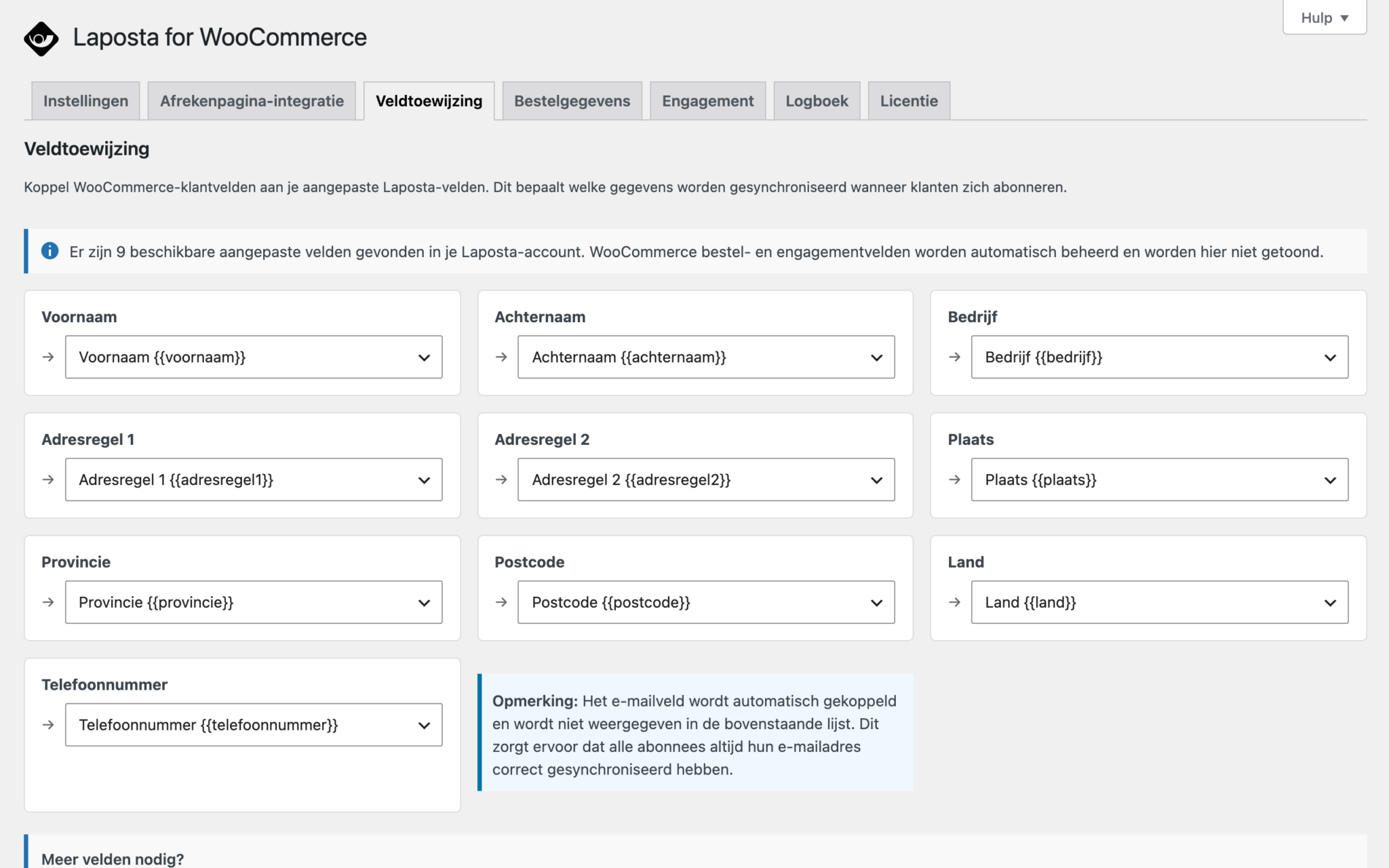Click the 'Achternaam' card label
This screenshot has height=868, width=1389.
click(x=540, y=317)
